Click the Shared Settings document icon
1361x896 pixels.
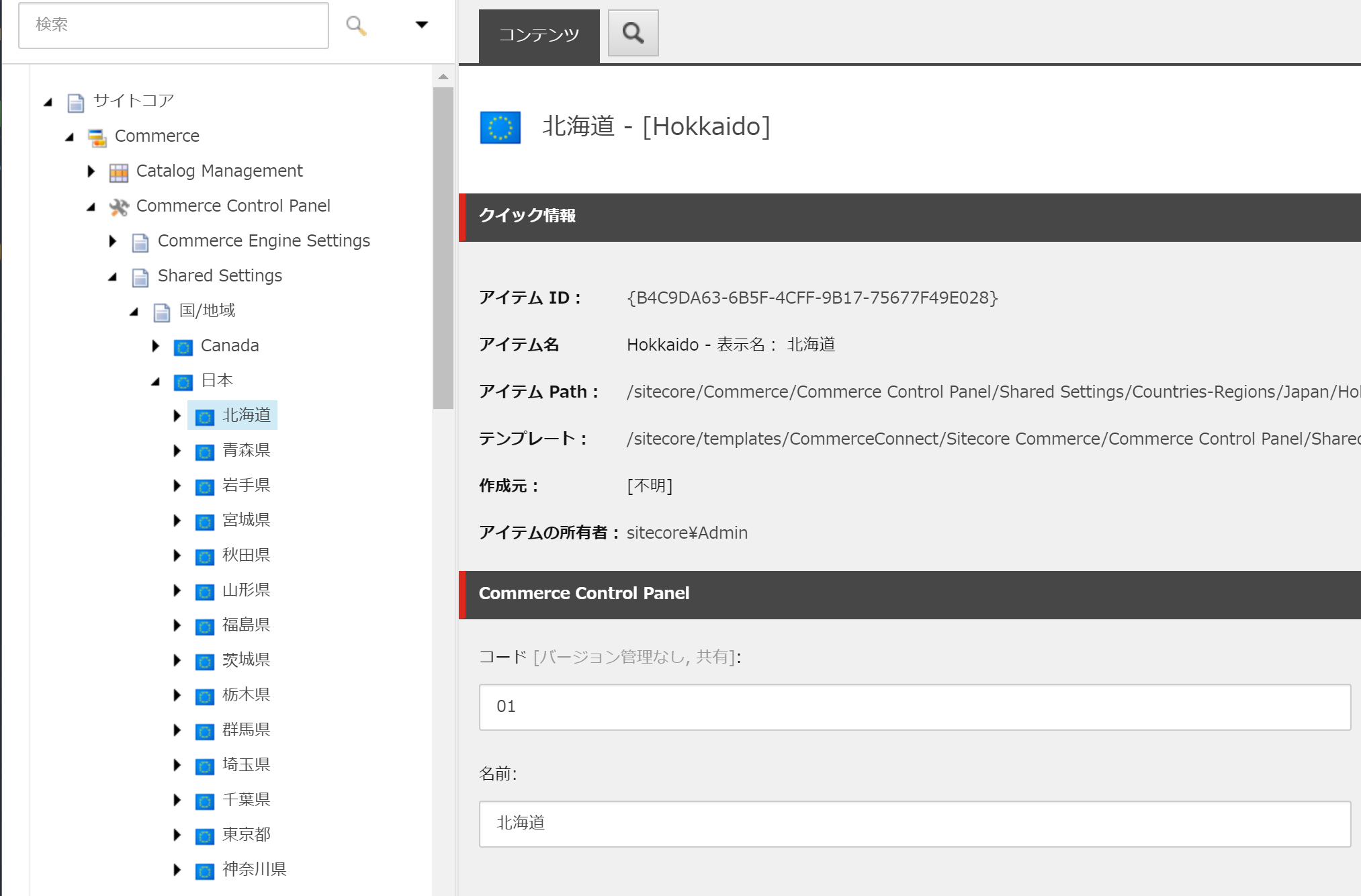[140, 275]
